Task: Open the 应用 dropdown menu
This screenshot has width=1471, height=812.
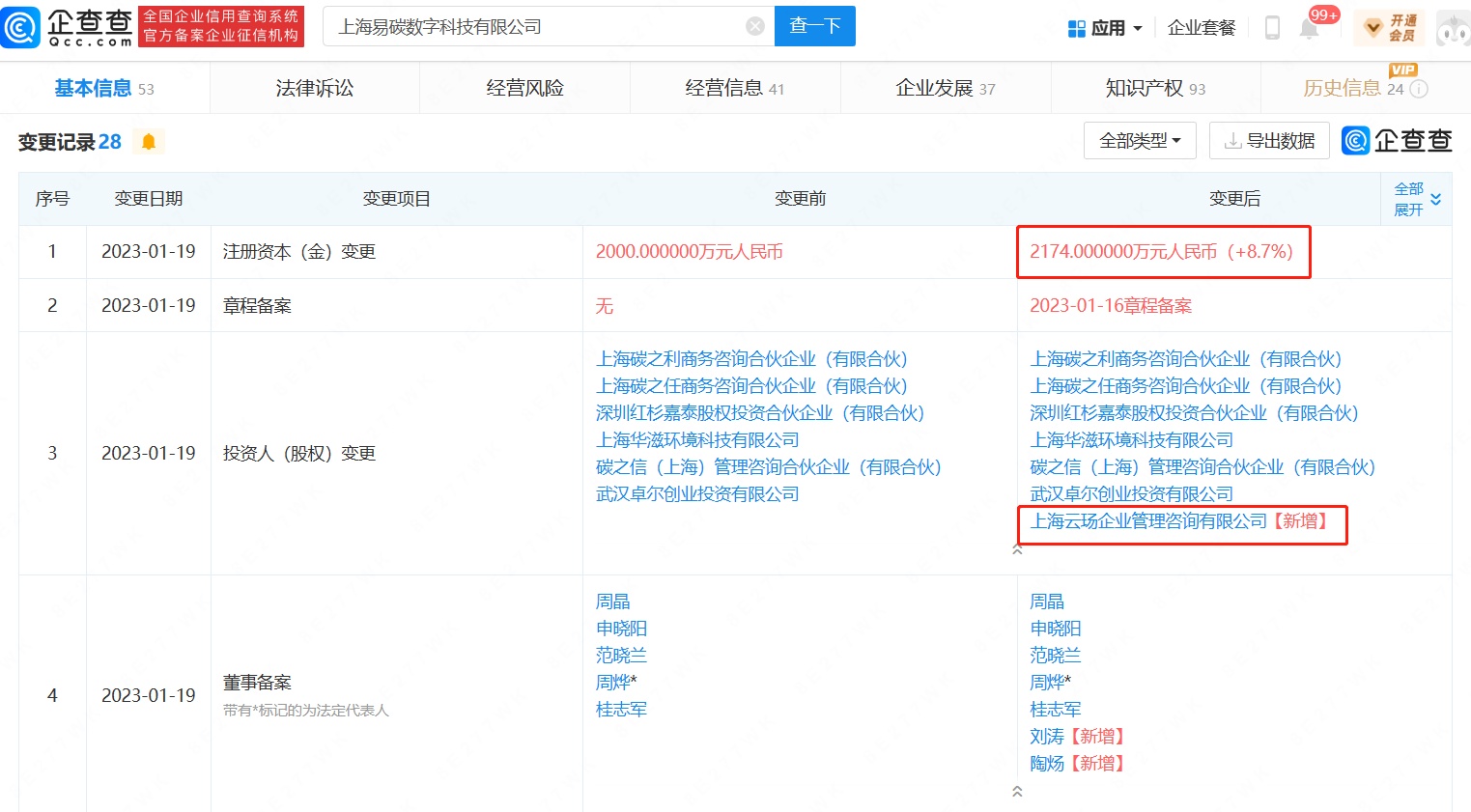Action: (1105, 28)
